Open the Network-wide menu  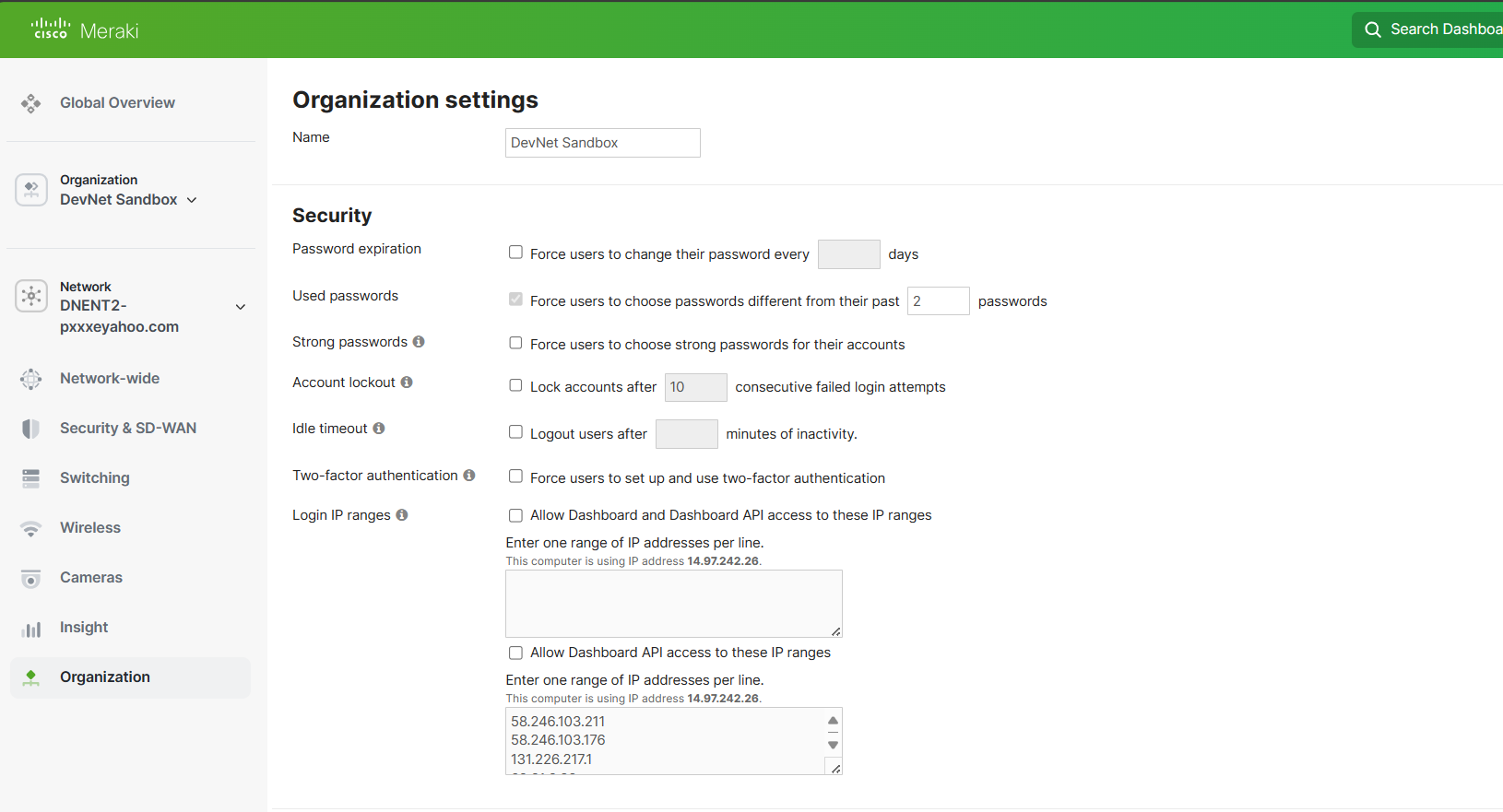(109, 379)
